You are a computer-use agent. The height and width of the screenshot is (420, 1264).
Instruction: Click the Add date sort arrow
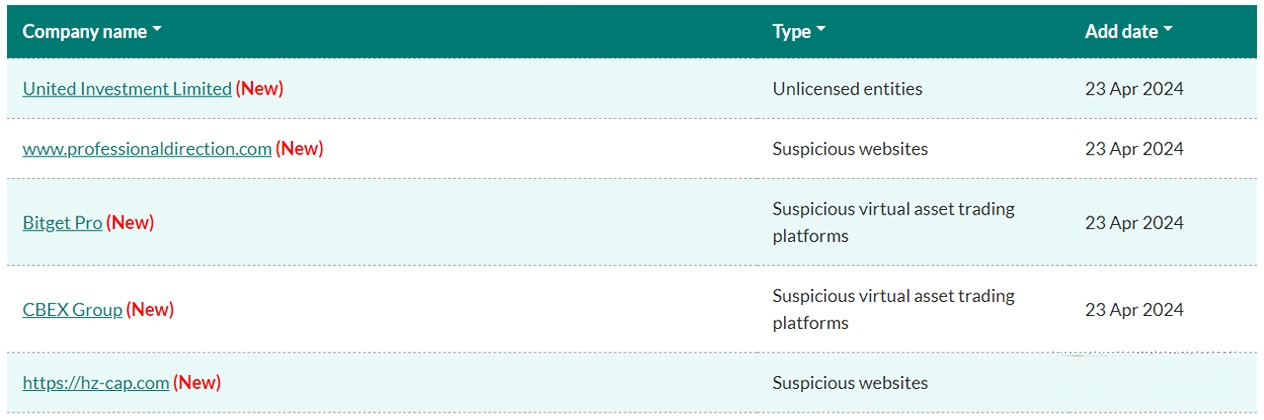tap(1168, 31)
